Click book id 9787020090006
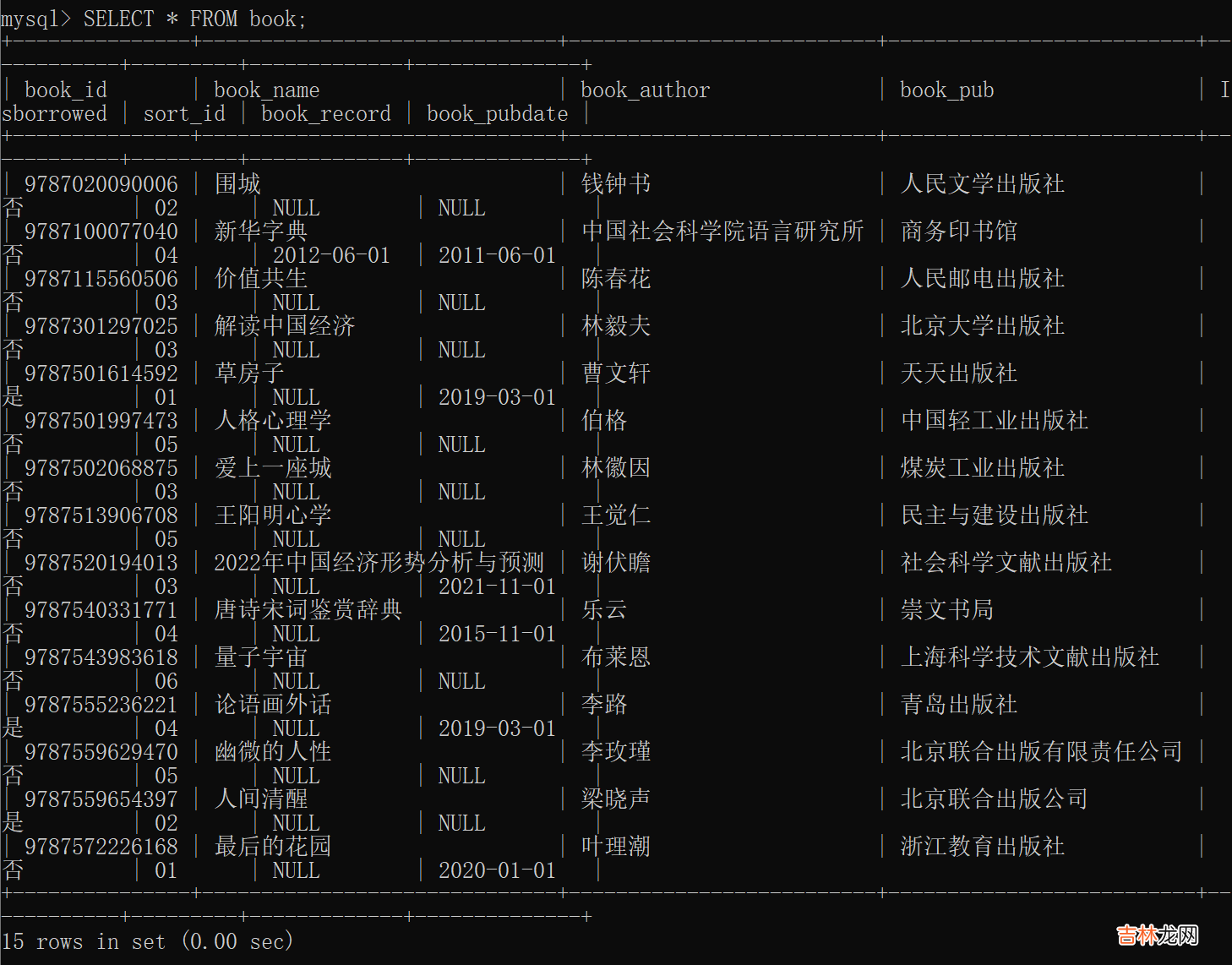Image resolution: width=1232 pixels, height=965 pixels. pyautogui.click(x=101, y=184)
